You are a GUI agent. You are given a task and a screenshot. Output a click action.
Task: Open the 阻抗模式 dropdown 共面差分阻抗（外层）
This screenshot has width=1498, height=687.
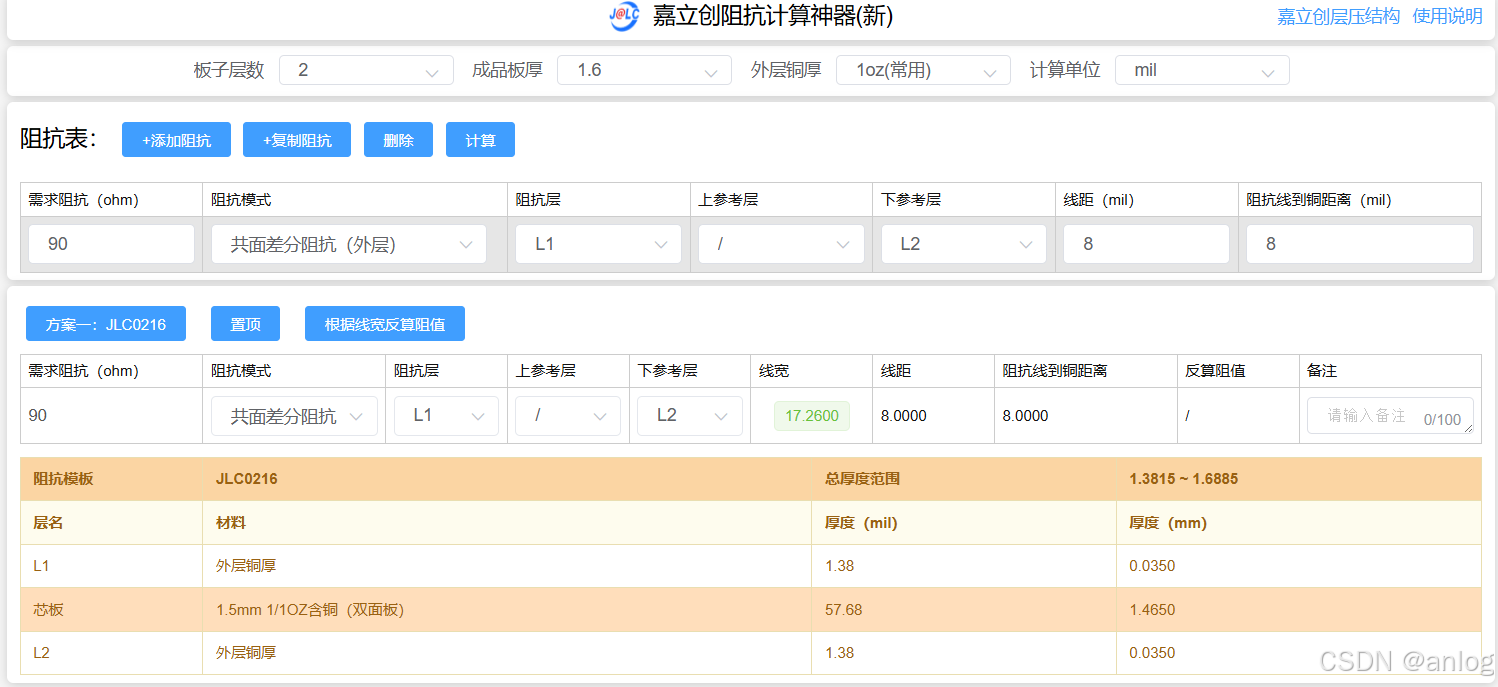pyautogui.click(x=349, y=244)
